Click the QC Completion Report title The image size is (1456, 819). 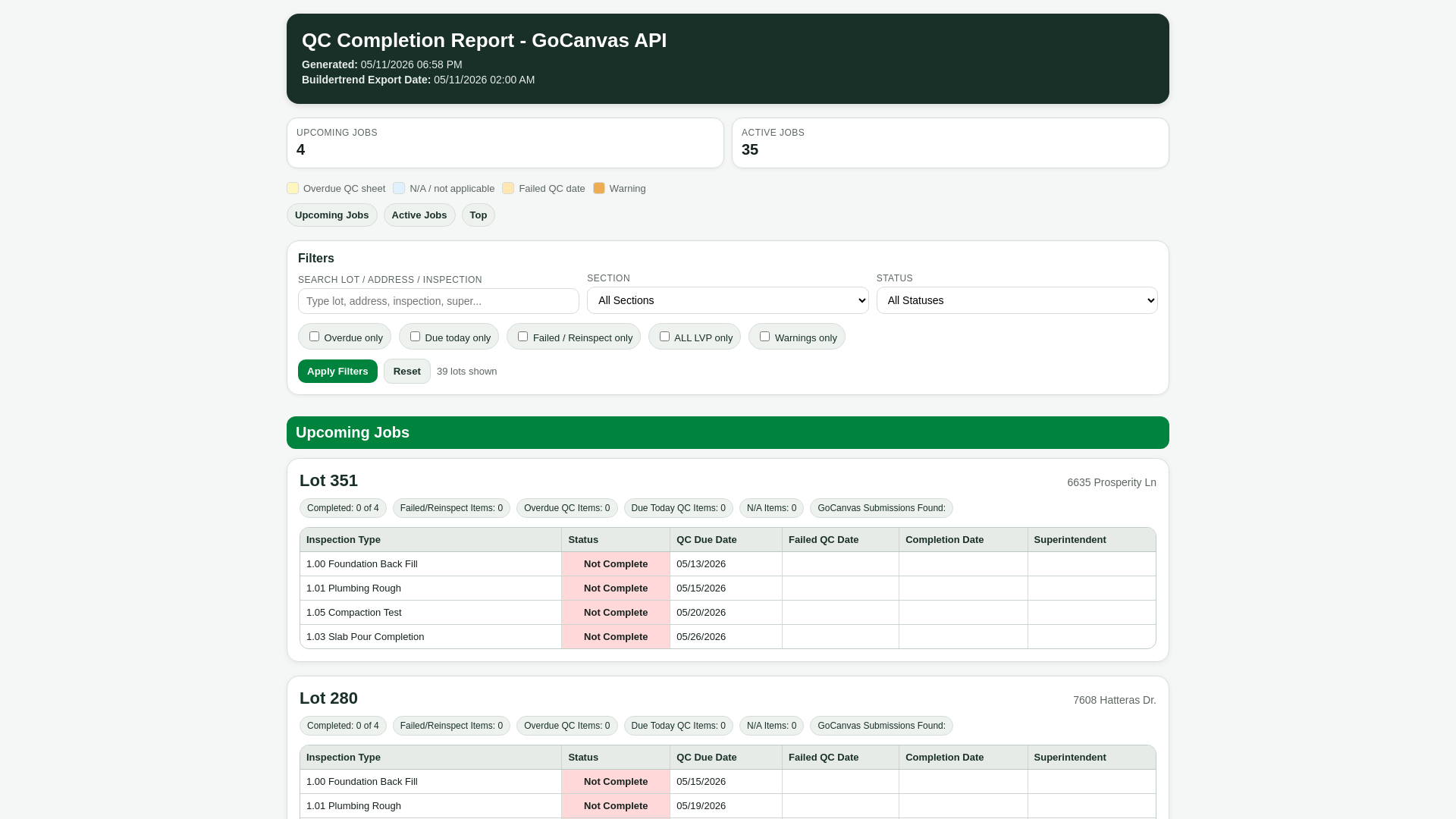point(484,40)
